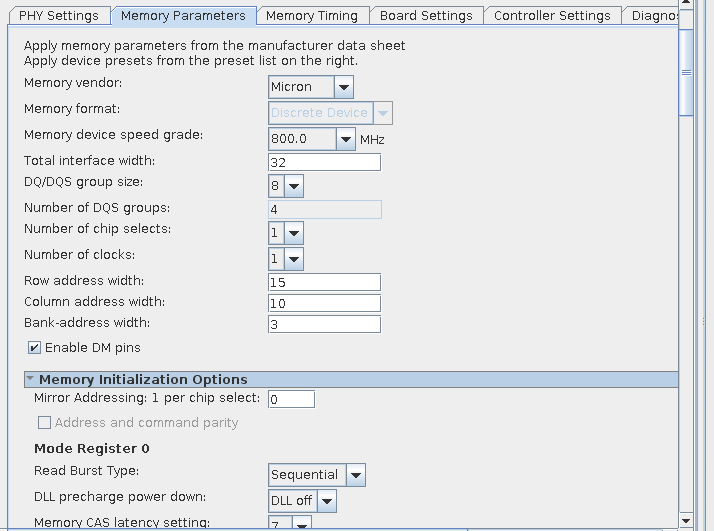
Task: Open the Memory CAS latency setting dropdown
Action: [x=301, y=523]
